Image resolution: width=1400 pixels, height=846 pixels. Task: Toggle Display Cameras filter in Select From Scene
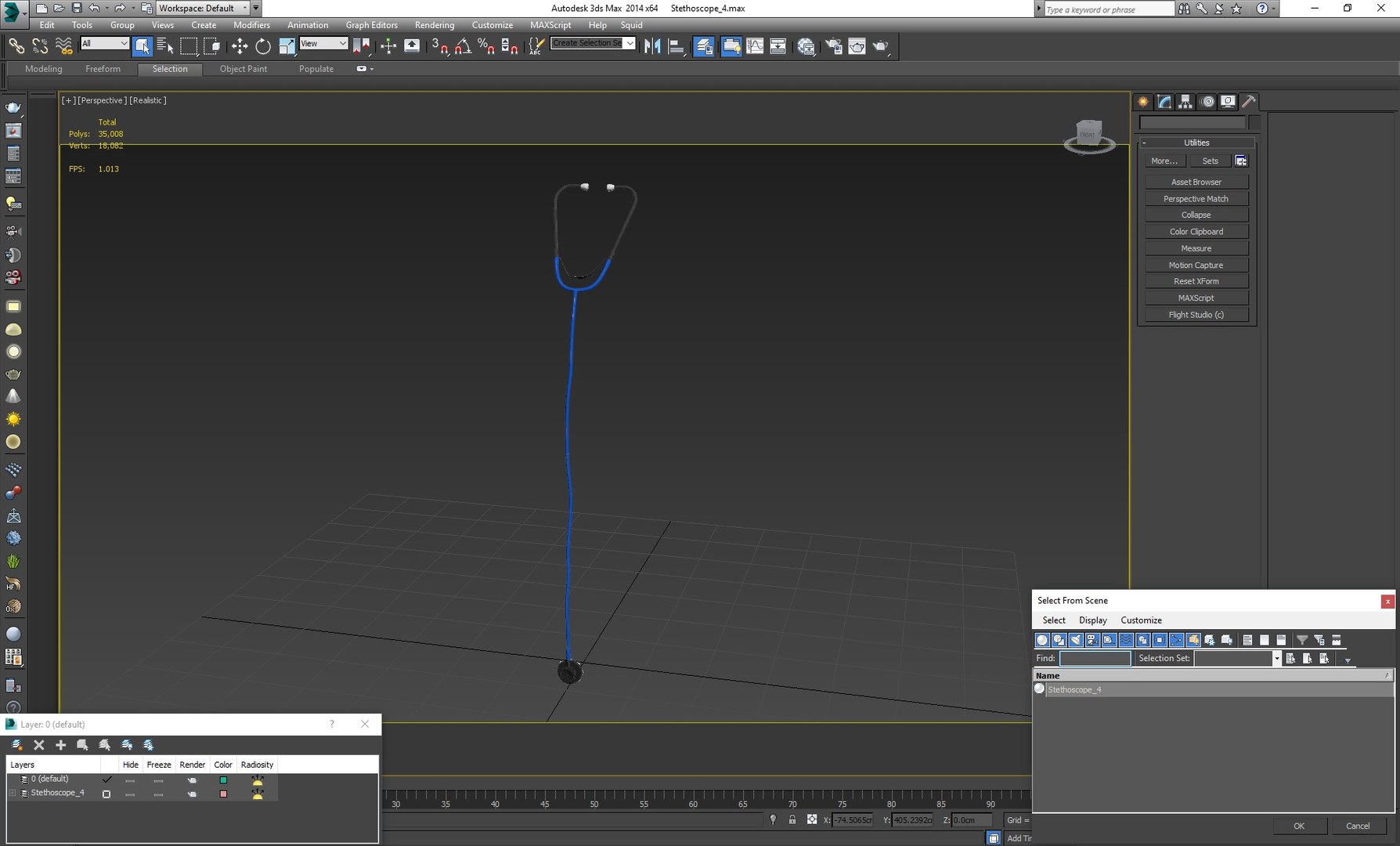[x=1092, y=640]
